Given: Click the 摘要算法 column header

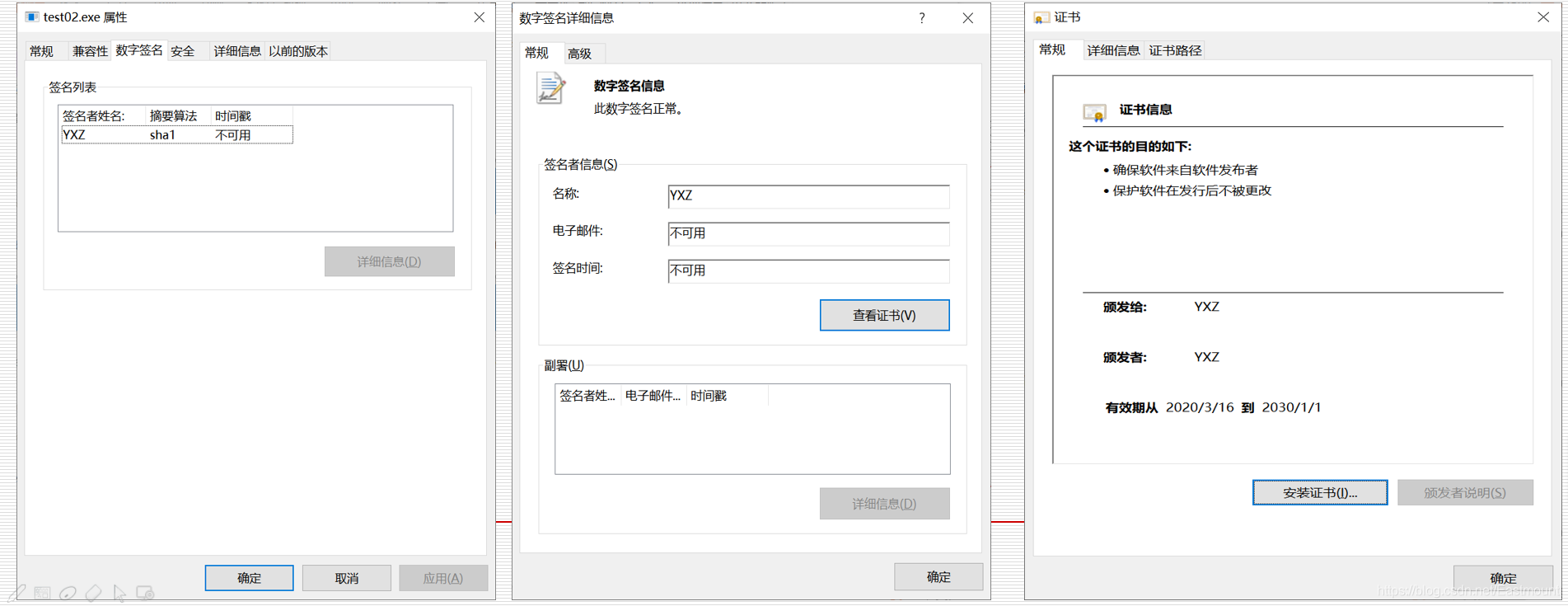Looking at the screenshot, I should [177, 116].
